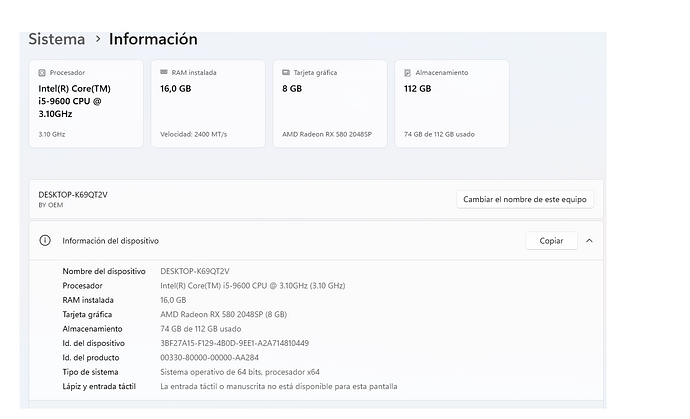Screen dimensions: 690x419
Task: Click the Lápiz y entrada táctil label
Action: point(99,386)
